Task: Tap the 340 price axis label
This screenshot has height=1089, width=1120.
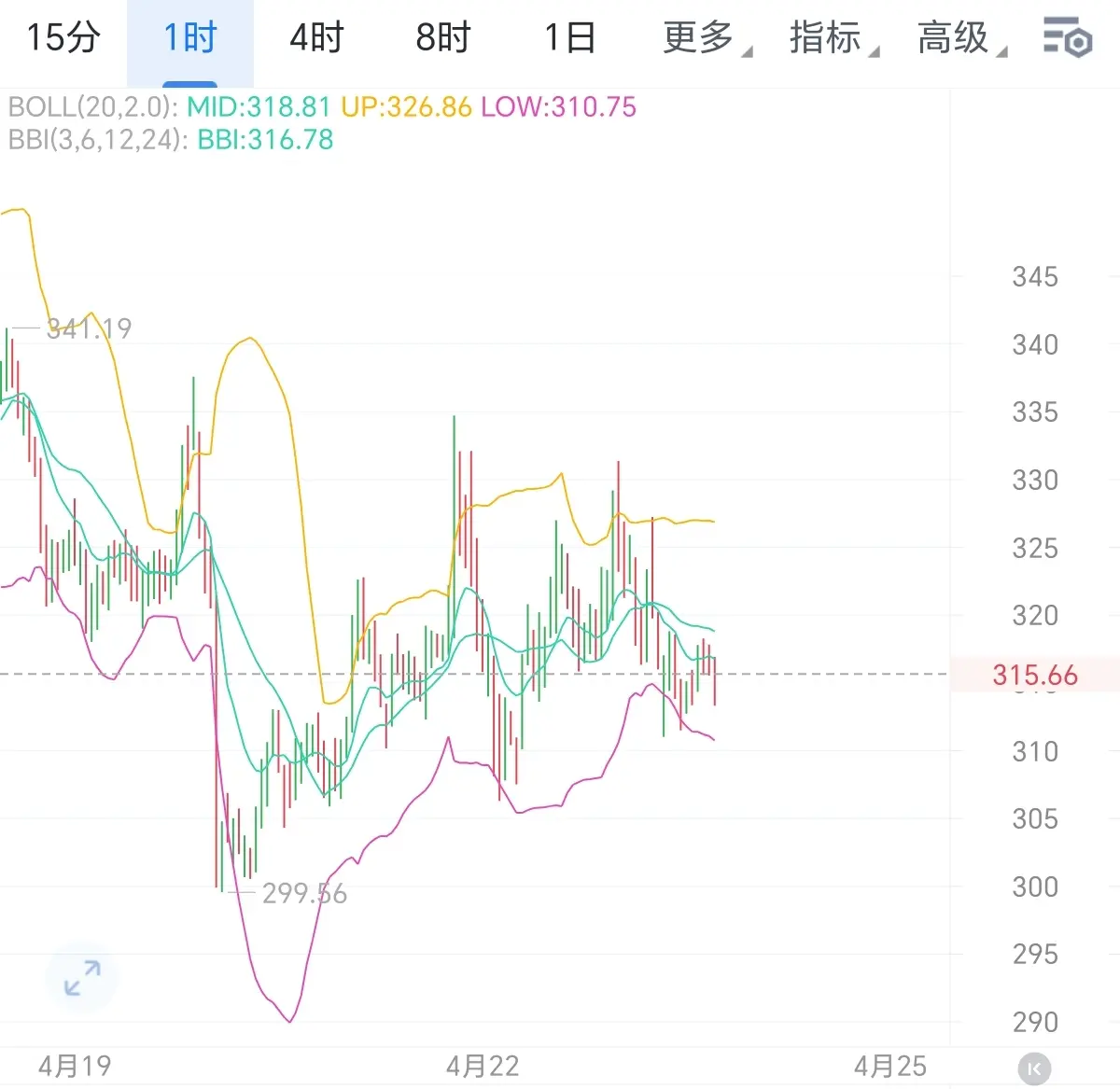Action: (x=1035, y=345)
